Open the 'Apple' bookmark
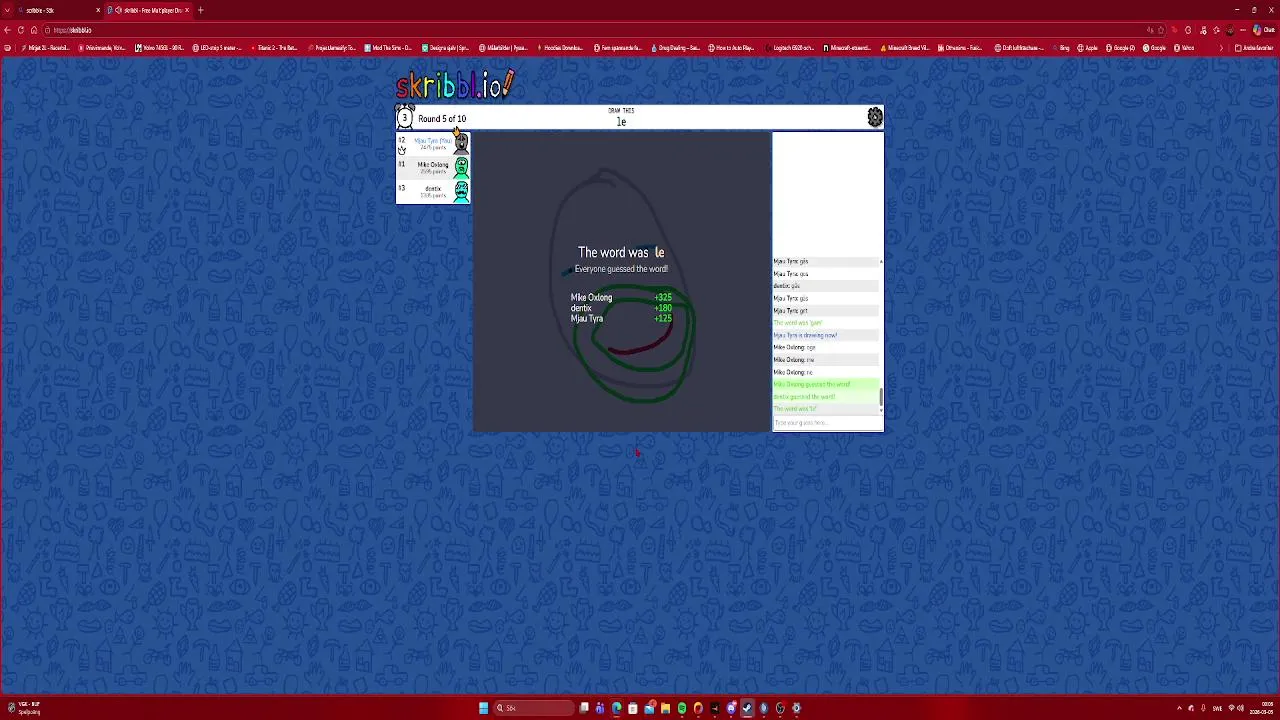This screenshot has width=1280, height=720. 1088,48
